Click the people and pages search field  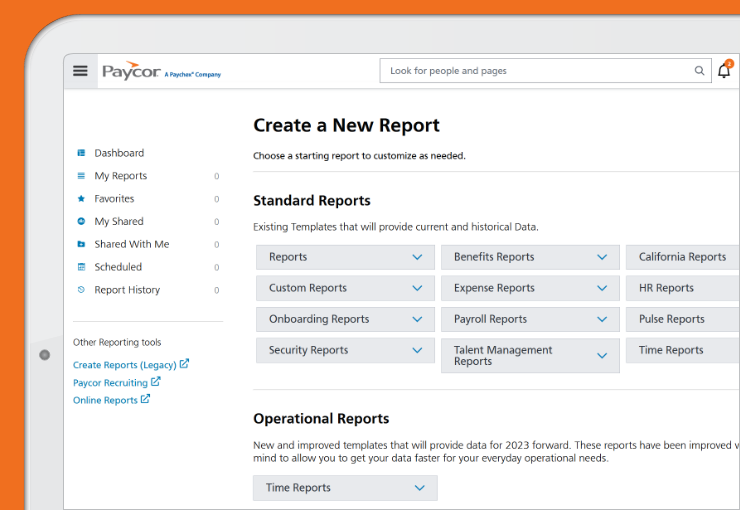[535, 71]
